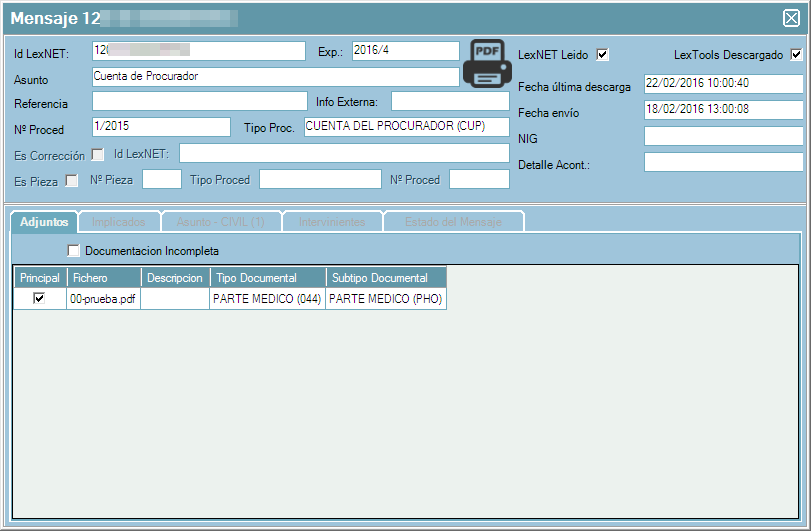Select the 00-prueba.pdf file cell

pyautogui.click(x=103, y=299)
